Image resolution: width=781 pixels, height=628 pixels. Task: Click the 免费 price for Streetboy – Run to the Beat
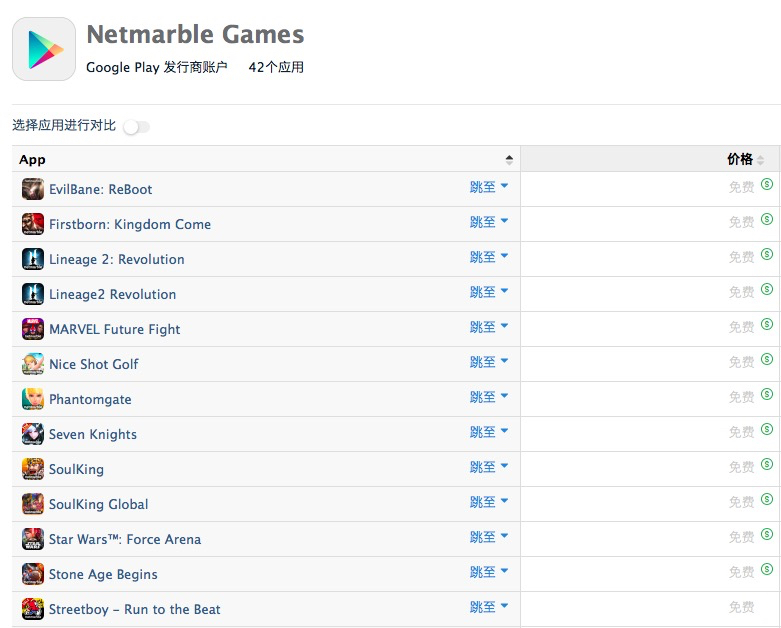tap(741, 607)
